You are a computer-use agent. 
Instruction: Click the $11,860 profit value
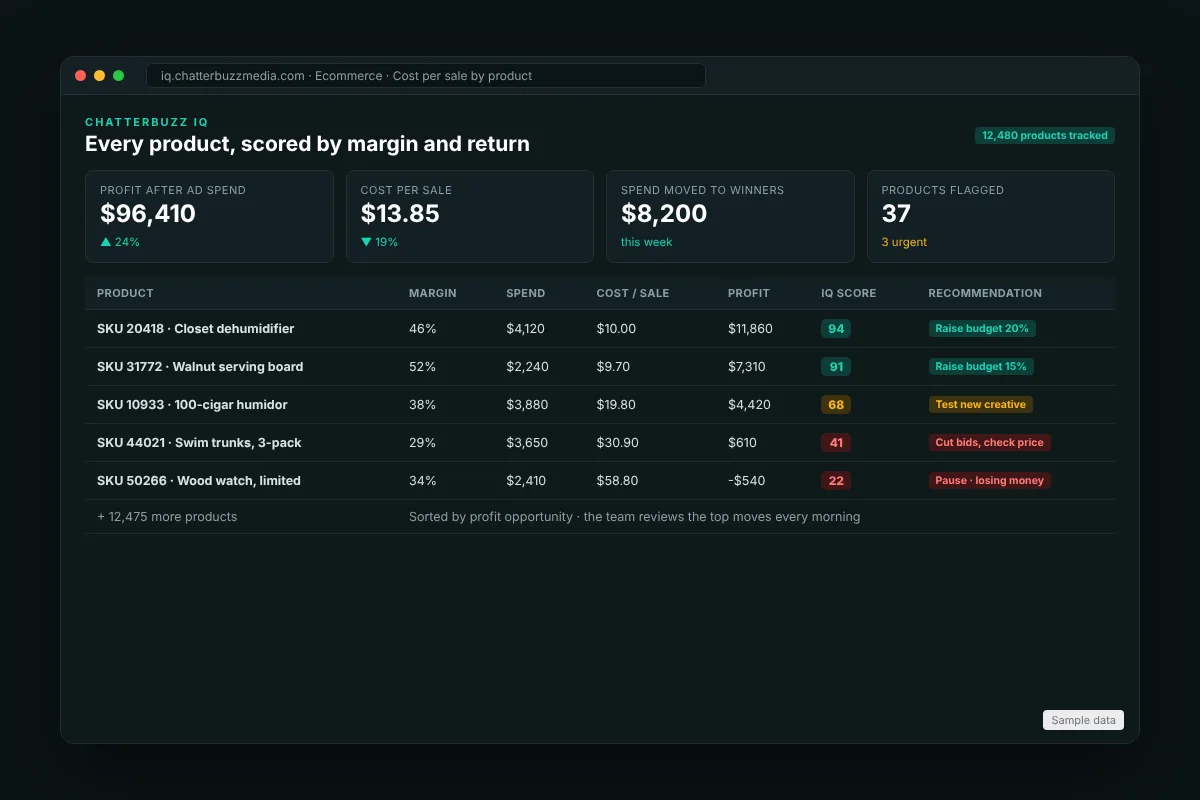click(750, 329)
